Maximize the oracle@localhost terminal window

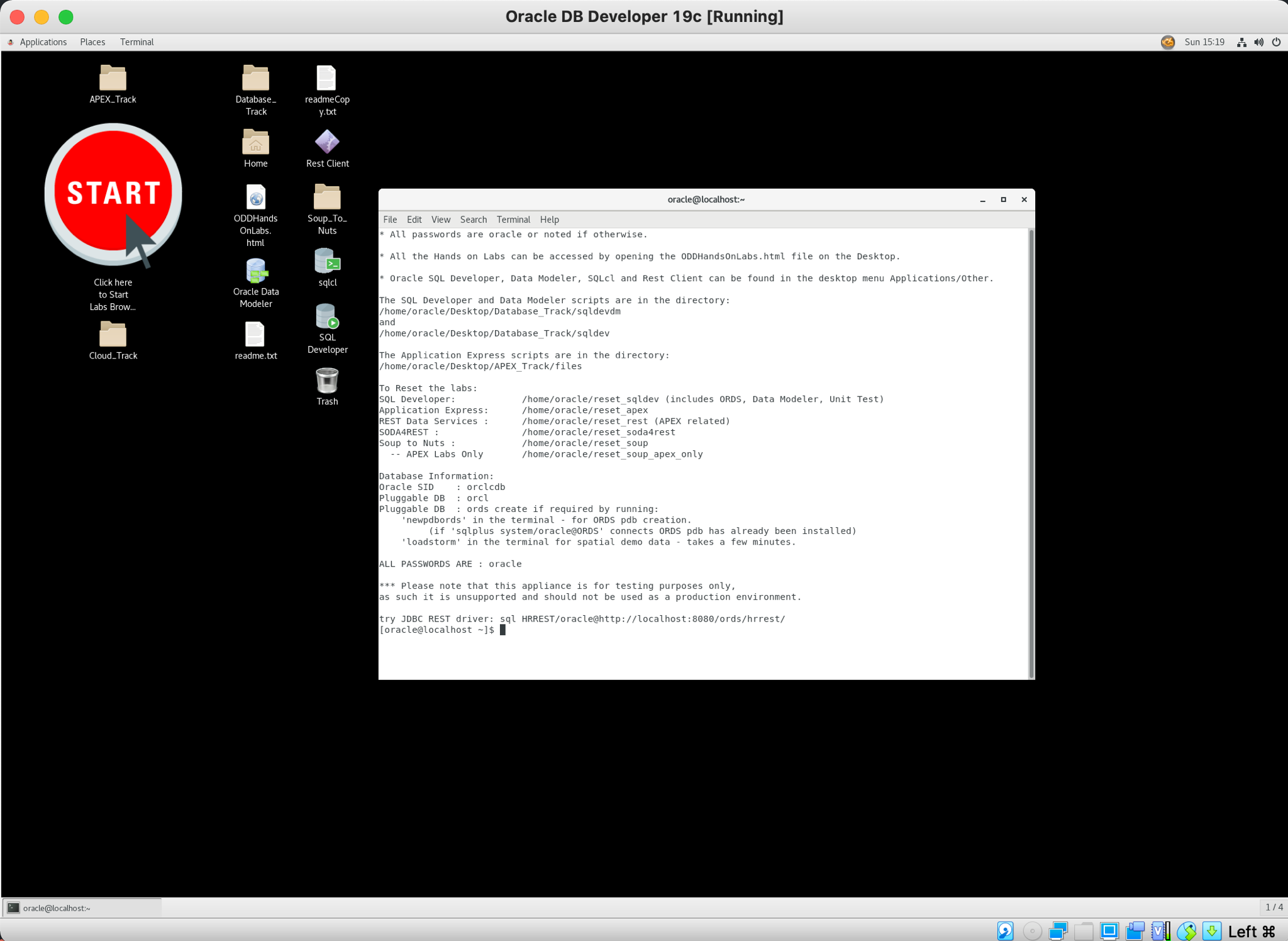[1003, 199]
